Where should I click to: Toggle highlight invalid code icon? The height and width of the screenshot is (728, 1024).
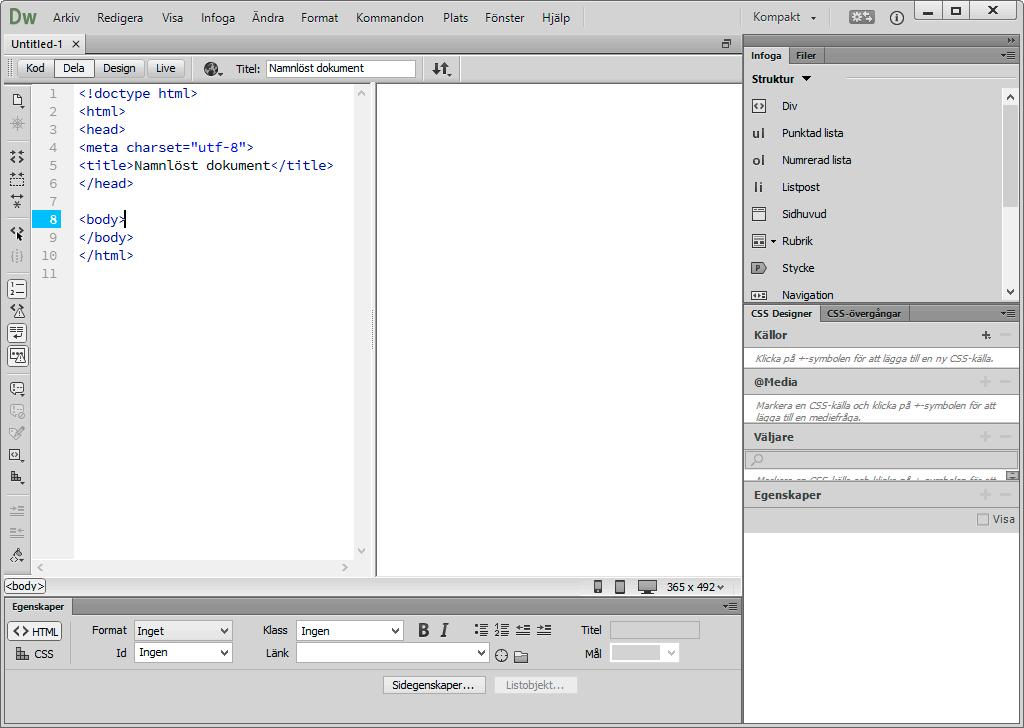click(x=18, y=311)
